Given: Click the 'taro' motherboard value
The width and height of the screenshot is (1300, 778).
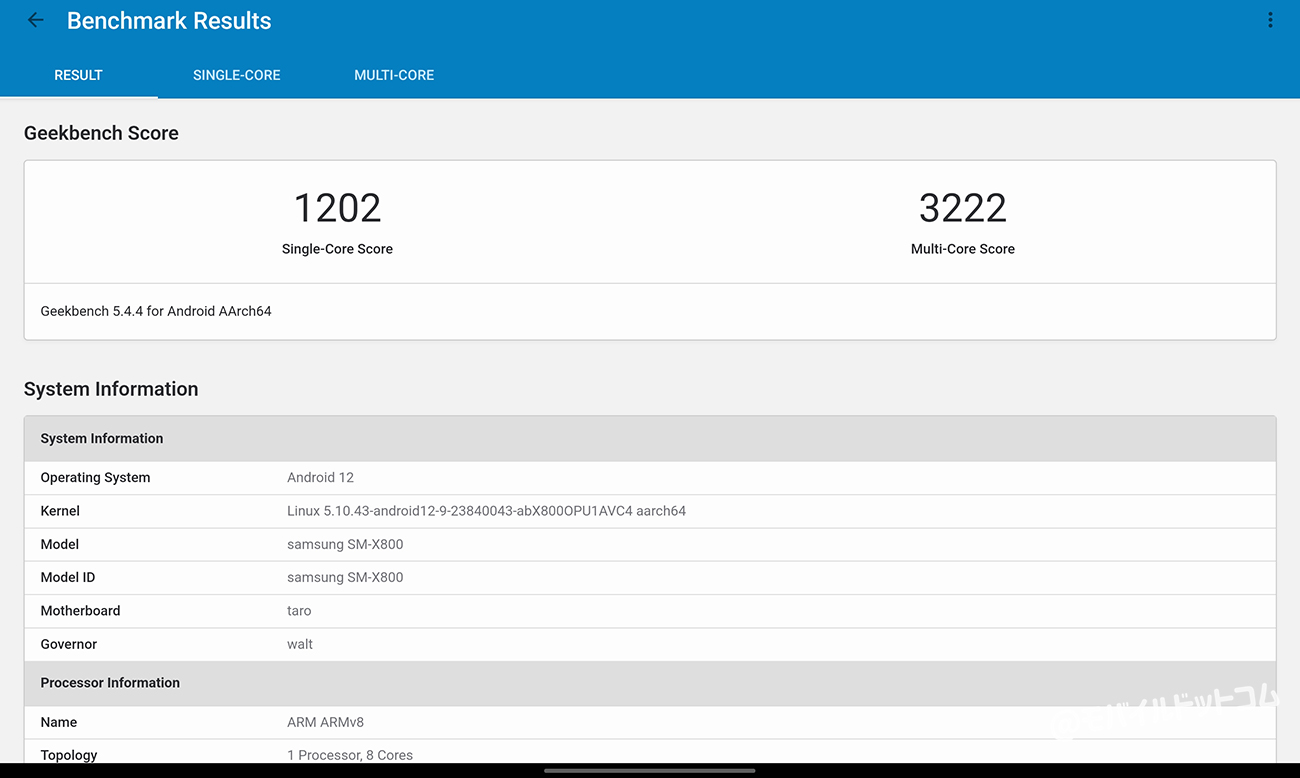Looking at the screenshot, I should (x=299, y=611).
